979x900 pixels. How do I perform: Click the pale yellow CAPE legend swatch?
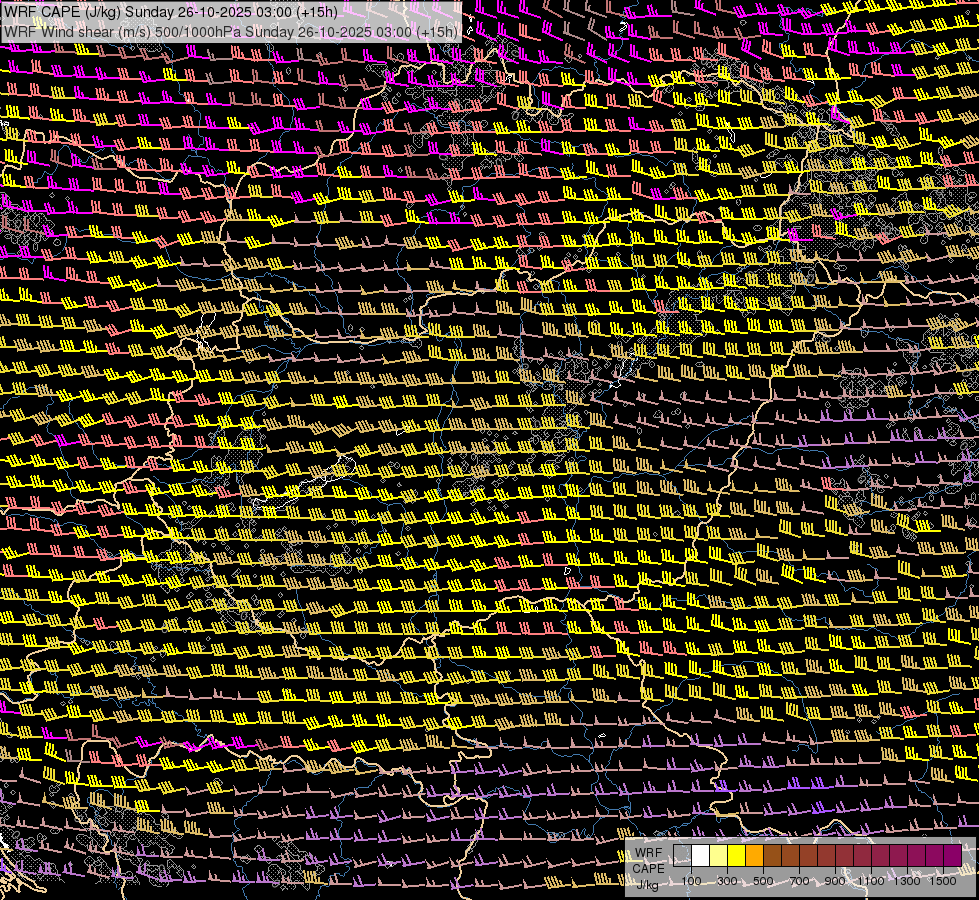pyautogui.click(x=719, y=856)
